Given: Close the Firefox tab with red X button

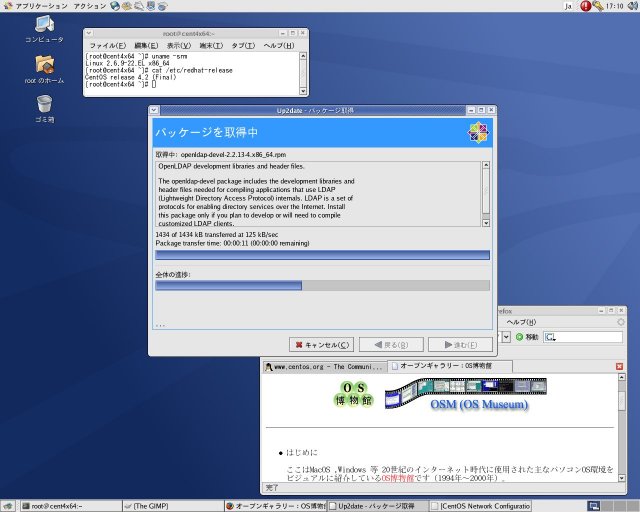Looking at the screenshot, I should (x=619, y=366).
